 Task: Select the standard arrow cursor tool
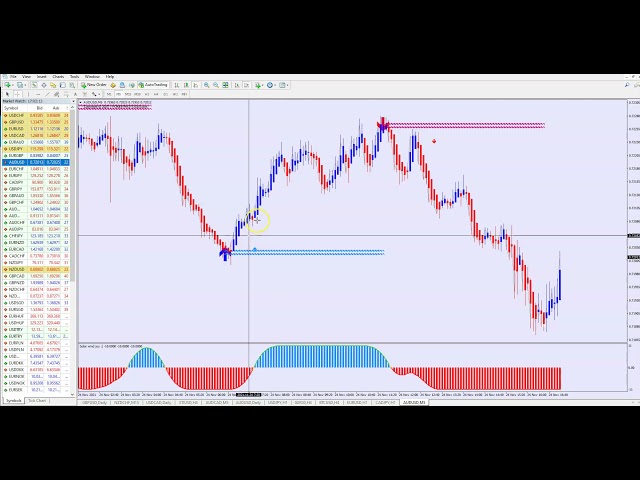5,94
